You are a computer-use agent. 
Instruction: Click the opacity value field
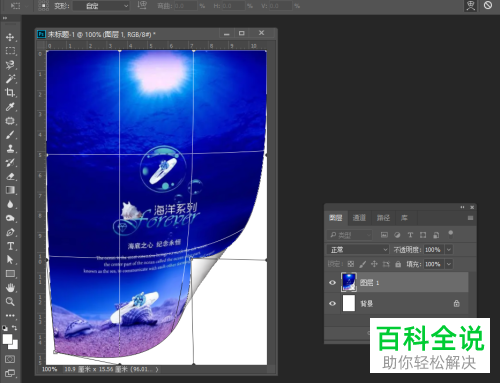click(433, 249)
